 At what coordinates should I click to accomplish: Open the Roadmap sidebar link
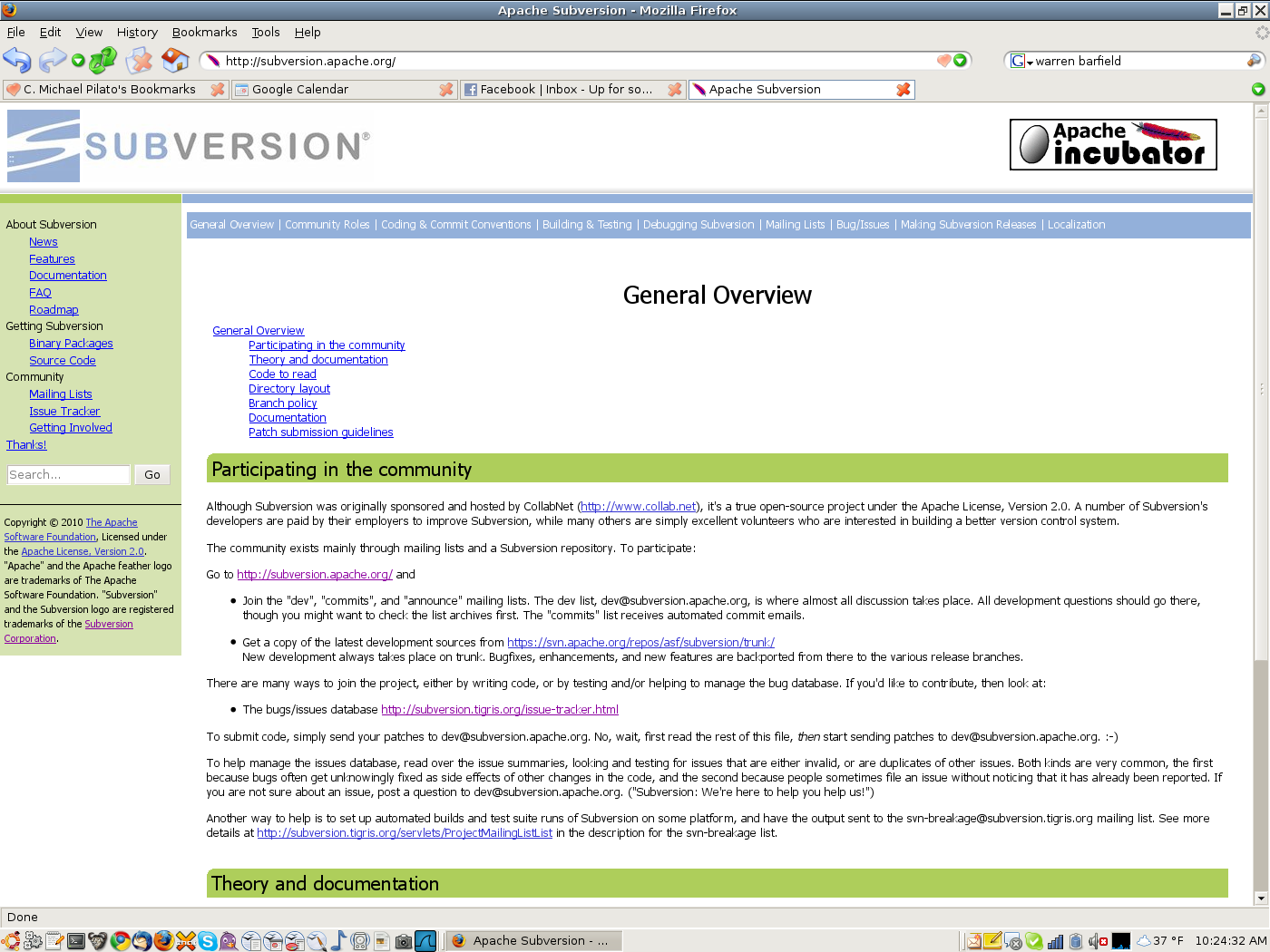[x=54, y=310]
